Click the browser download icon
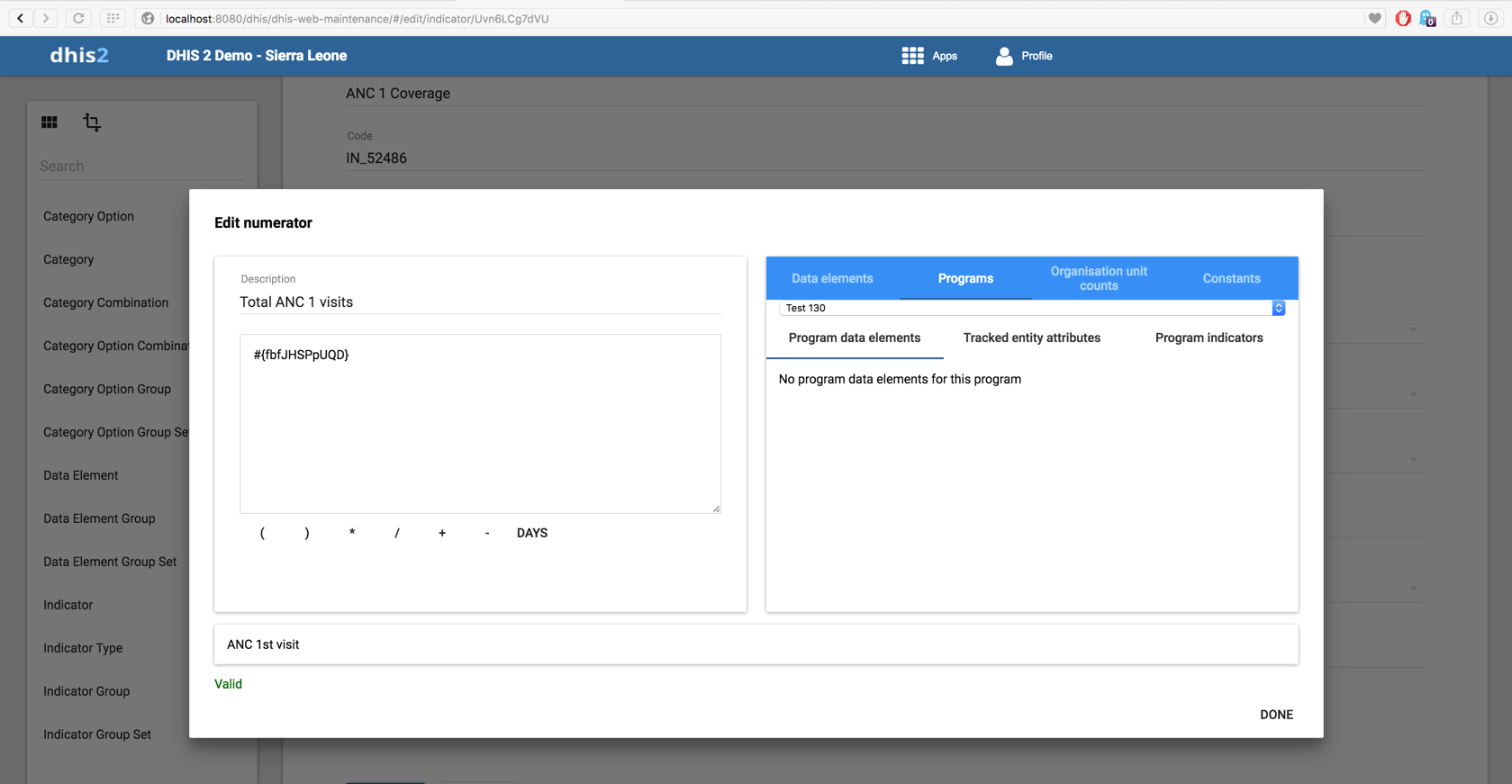The width and height of the screenshot is (1512, 784). (x=1490, y=18)
